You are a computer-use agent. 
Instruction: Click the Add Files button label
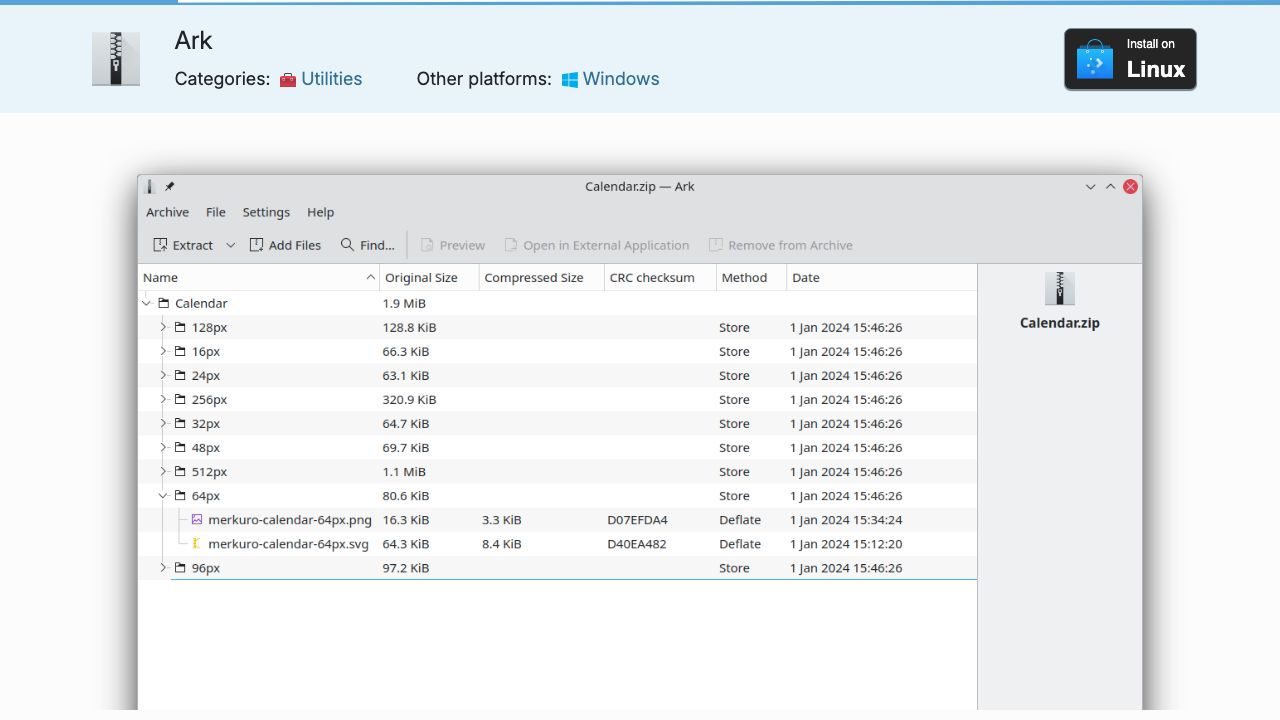tap(295, 245)
